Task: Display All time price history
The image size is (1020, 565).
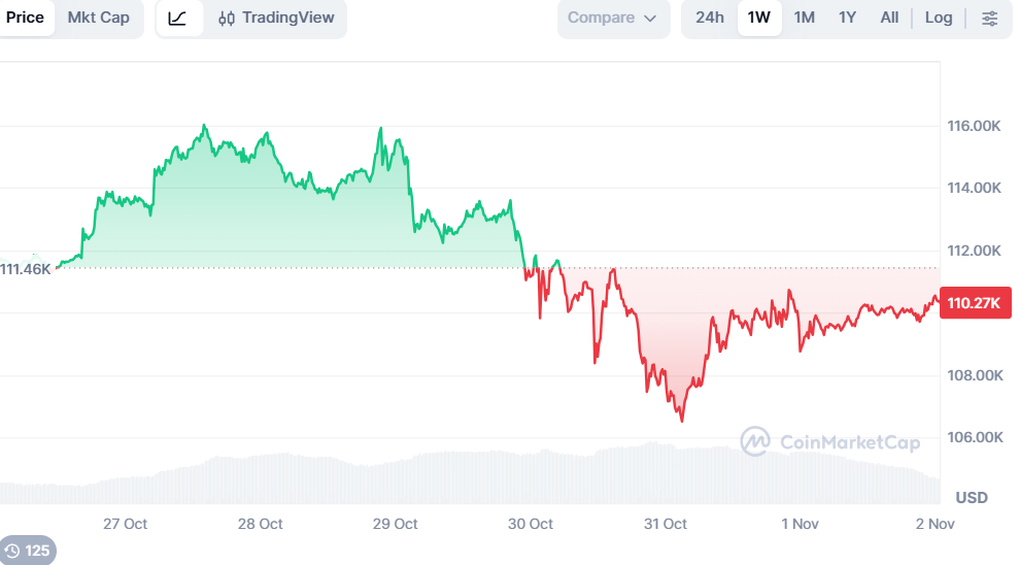Action: (889, 18)
